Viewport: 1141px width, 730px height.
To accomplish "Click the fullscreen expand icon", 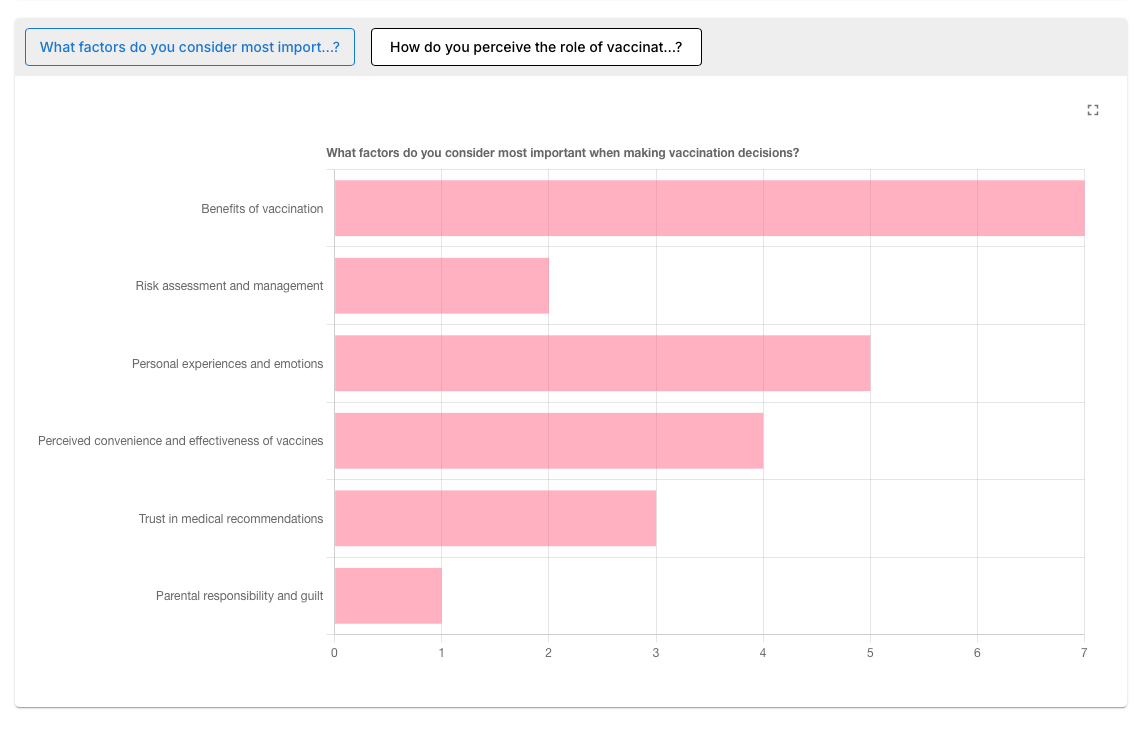I will pos(1092,110).
